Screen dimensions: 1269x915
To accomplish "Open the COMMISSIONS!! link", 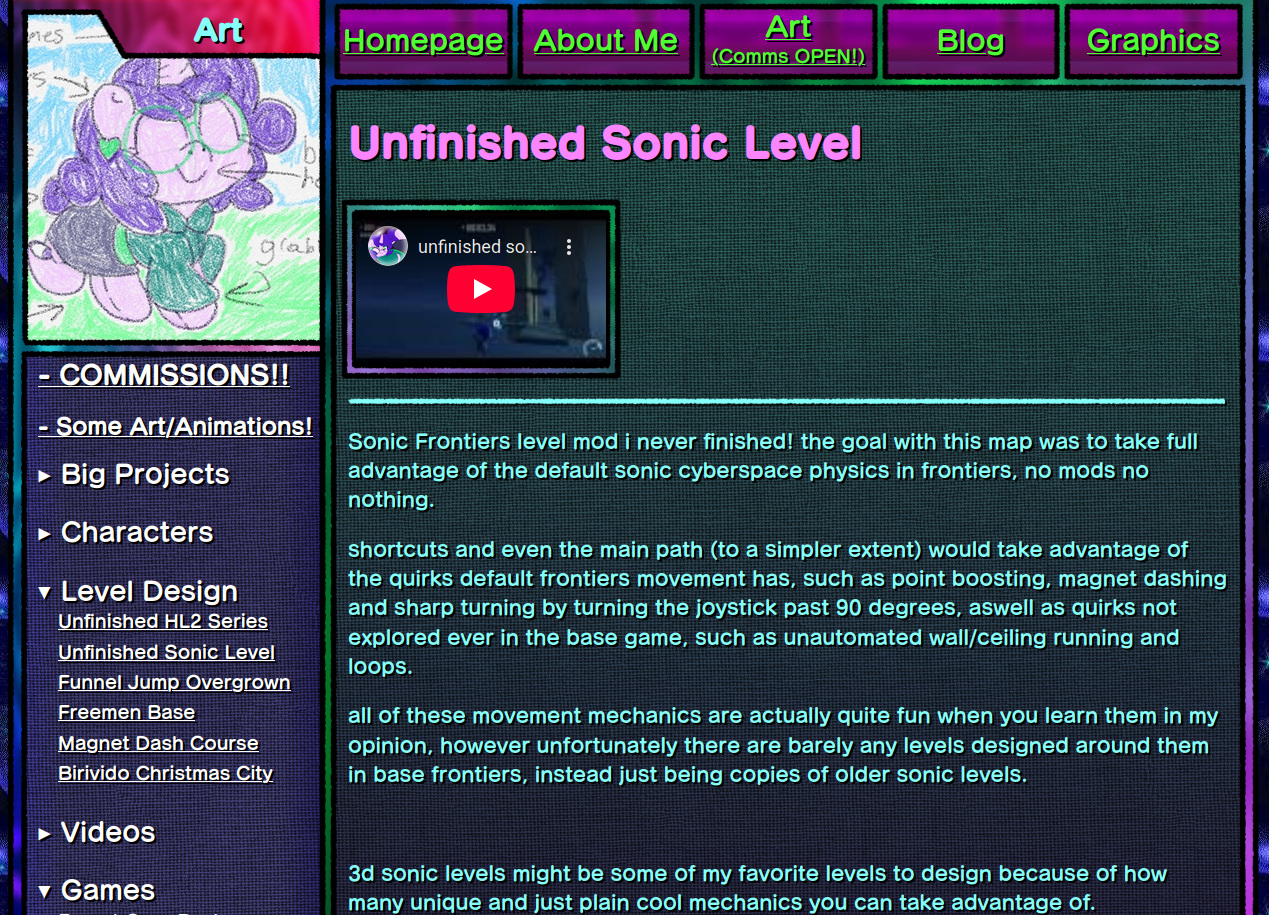I will [x=164, y=375].
